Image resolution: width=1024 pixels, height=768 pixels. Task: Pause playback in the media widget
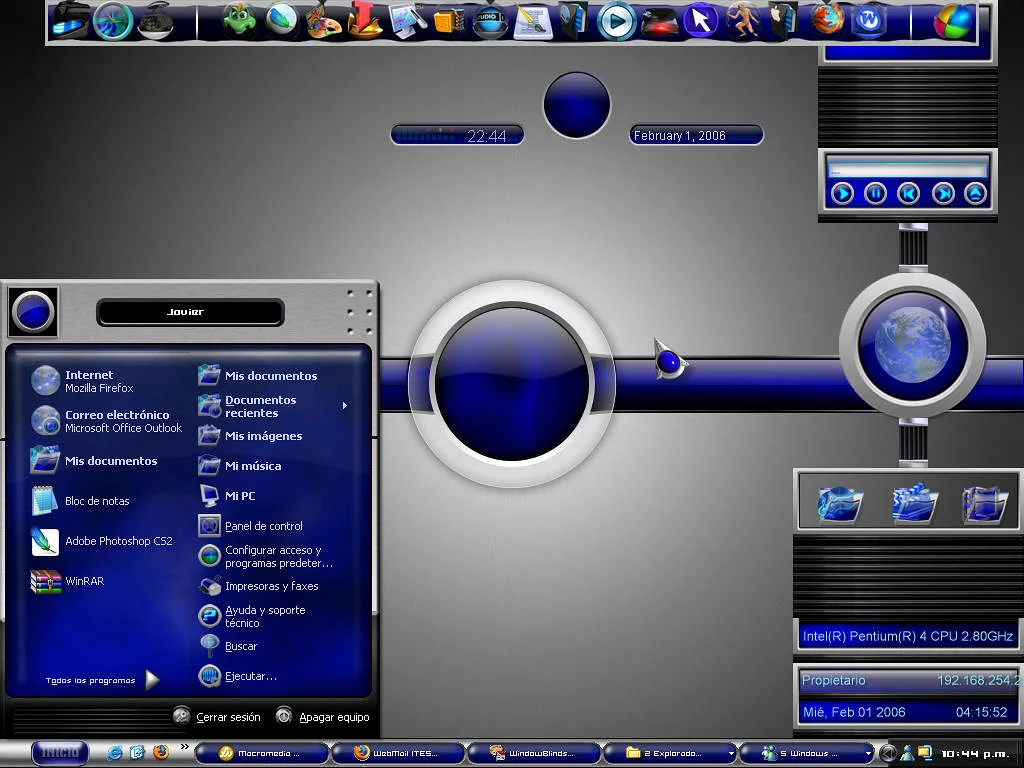coord(875,193)
